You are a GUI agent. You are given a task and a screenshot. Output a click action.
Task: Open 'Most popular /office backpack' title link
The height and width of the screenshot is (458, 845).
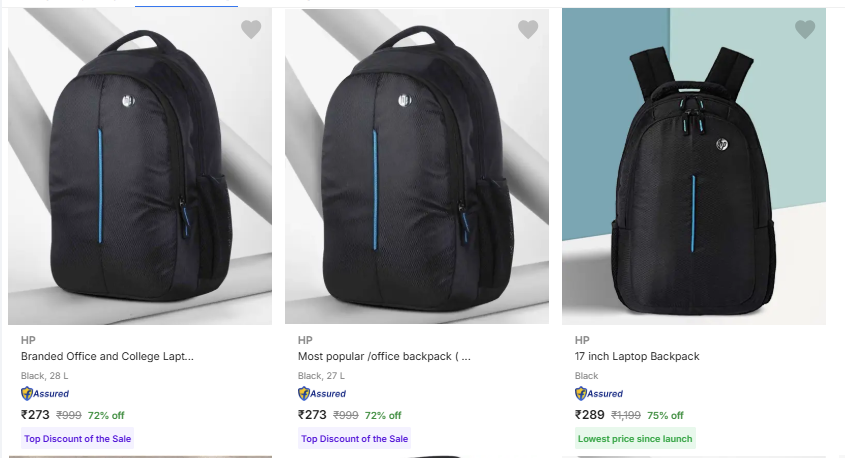[384, 356]
